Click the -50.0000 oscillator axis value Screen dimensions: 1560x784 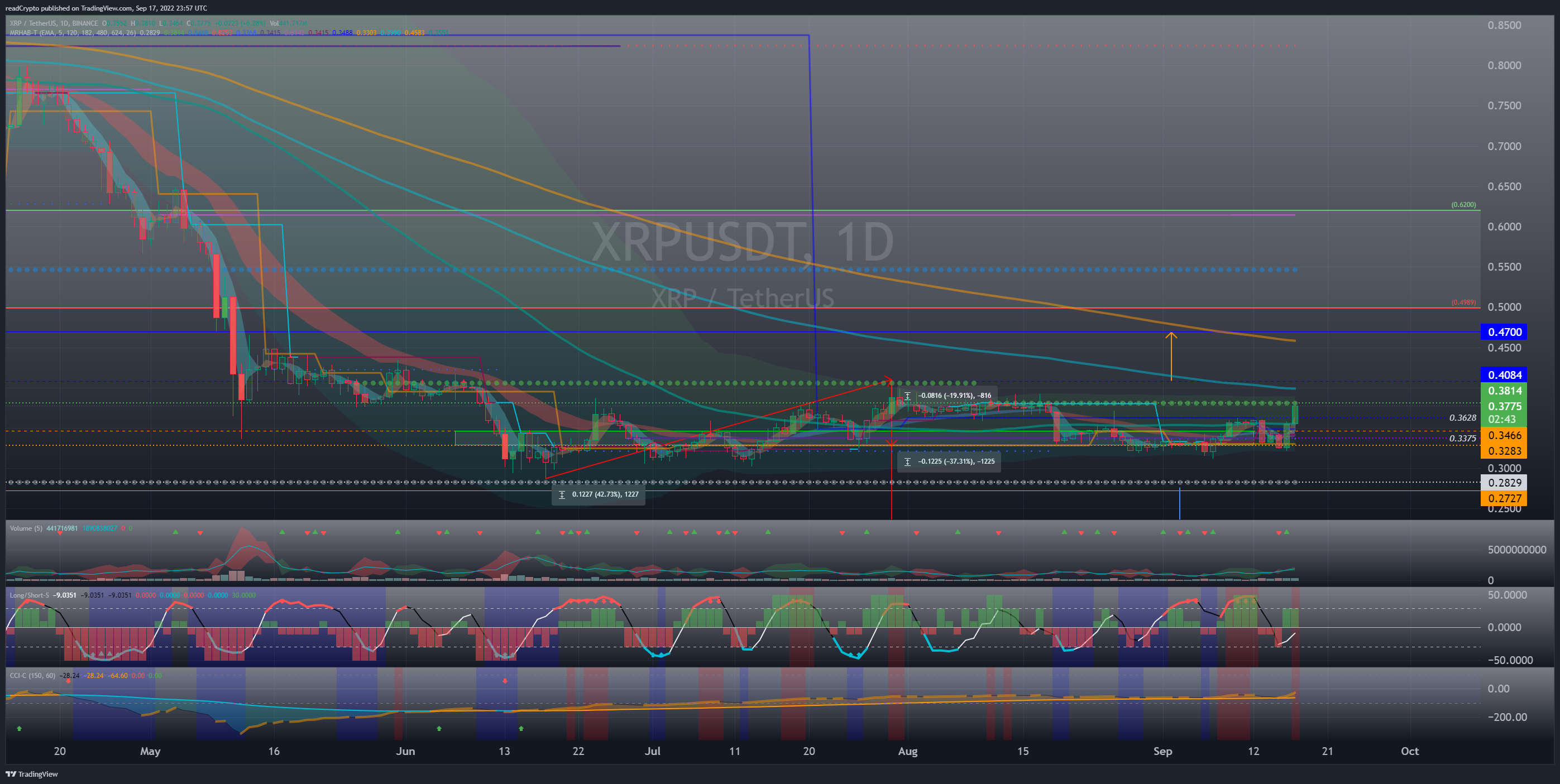pos(1510,661)
